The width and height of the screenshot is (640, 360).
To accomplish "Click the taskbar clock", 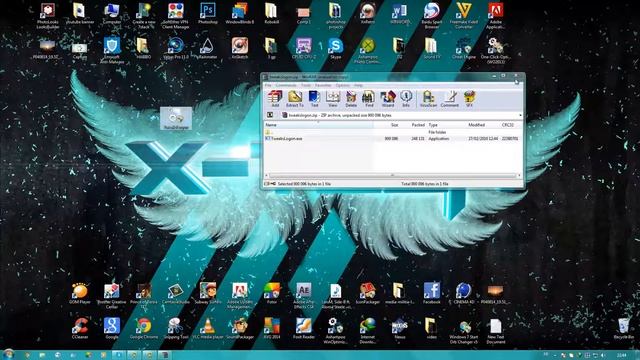I will [x=622, y=355].
